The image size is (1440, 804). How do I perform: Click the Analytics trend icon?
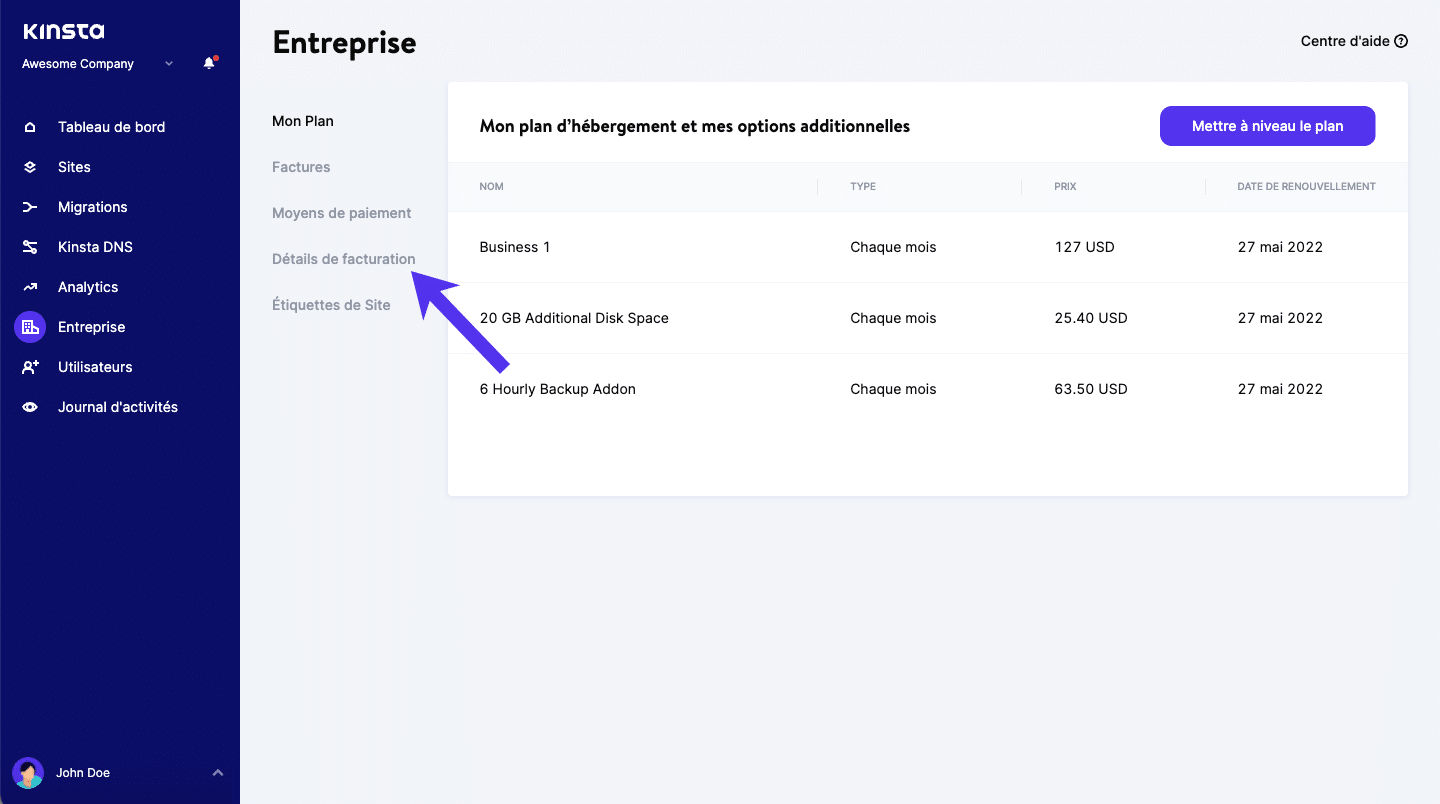click(30, 287)
